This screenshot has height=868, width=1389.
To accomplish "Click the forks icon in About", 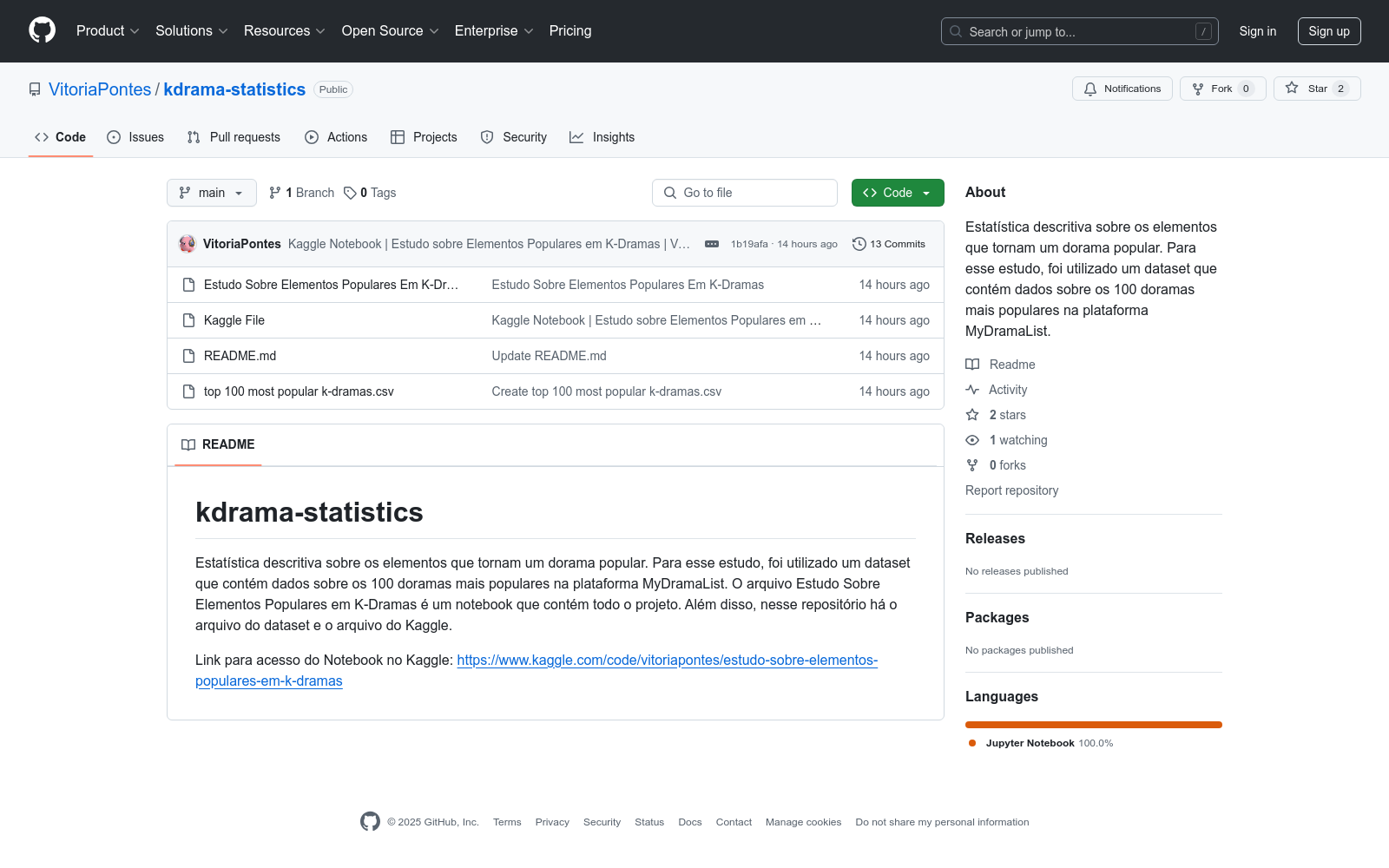I will click(972, 465).
